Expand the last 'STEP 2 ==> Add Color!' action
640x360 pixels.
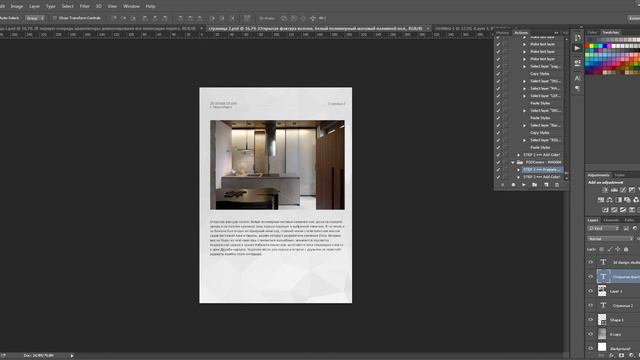(518, 177)
